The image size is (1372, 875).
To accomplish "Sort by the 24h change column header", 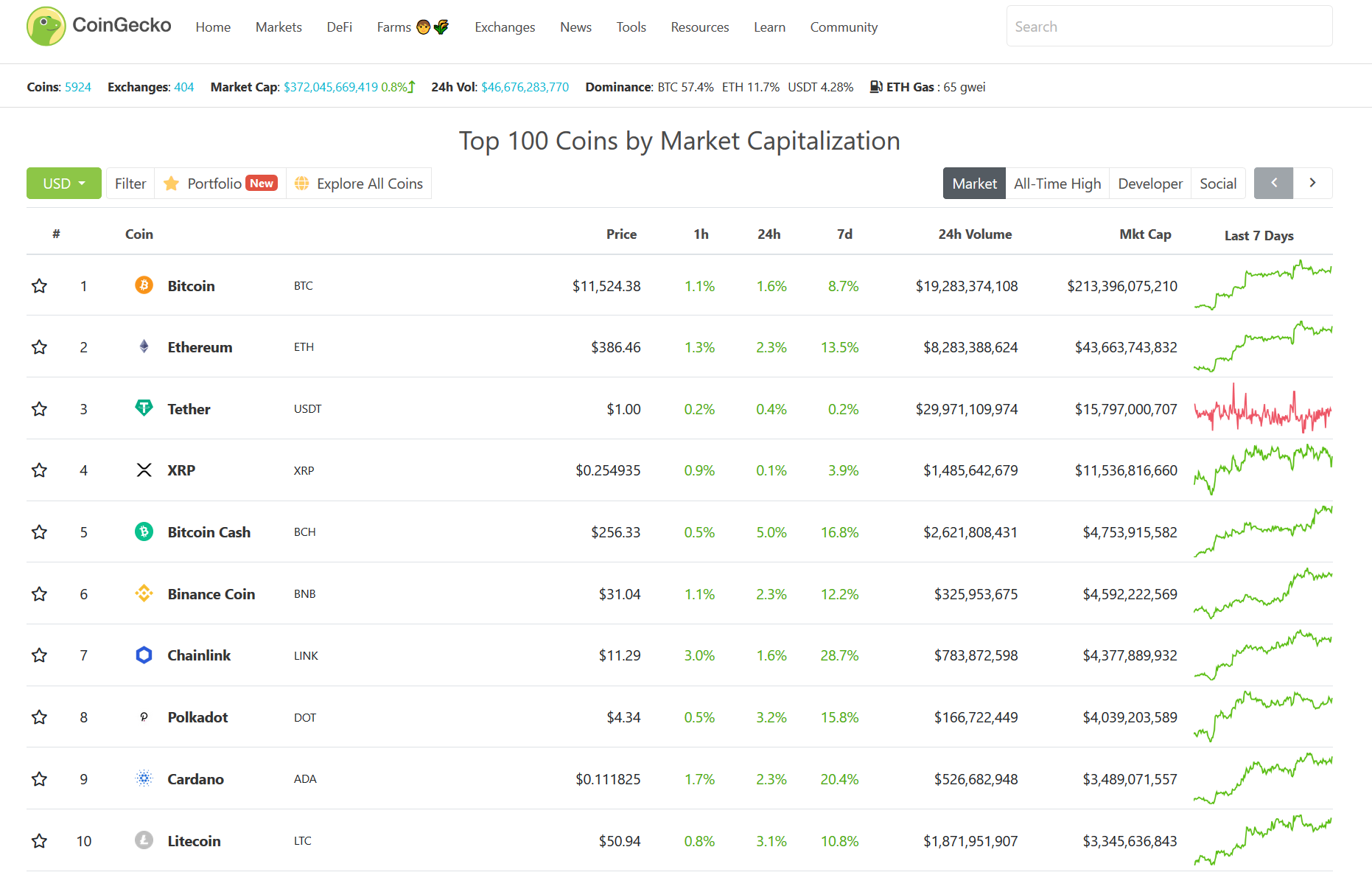I will (769, 234).
